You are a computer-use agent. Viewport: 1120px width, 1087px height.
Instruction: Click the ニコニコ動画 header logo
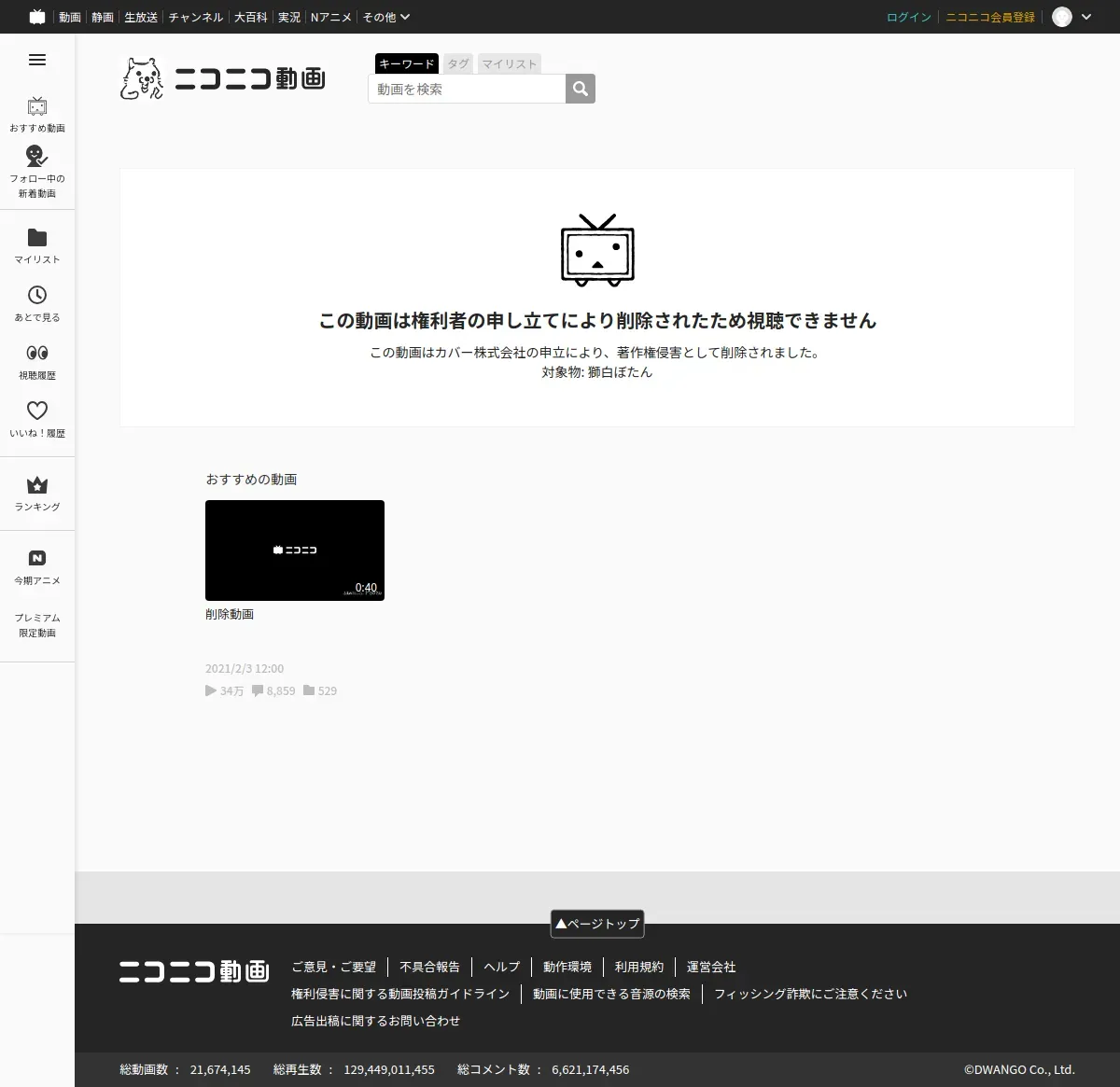[223, 78]
